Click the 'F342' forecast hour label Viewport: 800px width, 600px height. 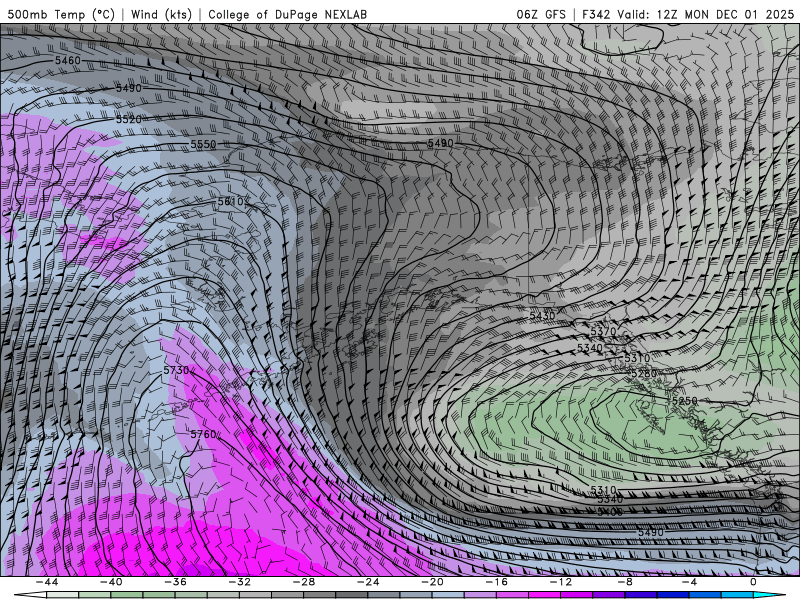(596, 14)
